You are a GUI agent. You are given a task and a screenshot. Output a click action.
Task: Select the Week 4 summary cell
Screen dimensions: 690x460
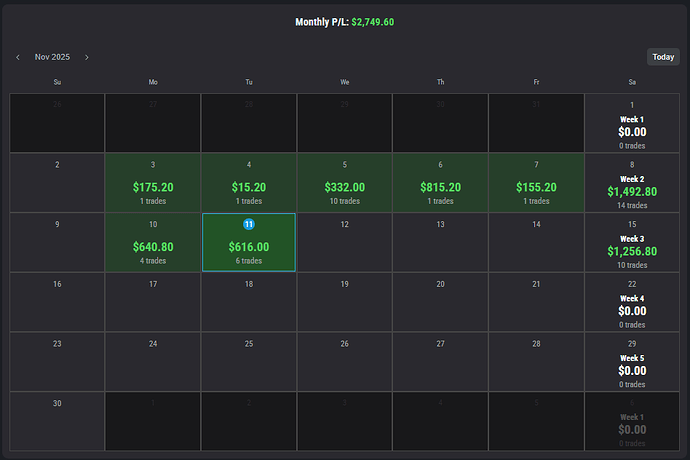pyautogui.click(x=632, y=302)
